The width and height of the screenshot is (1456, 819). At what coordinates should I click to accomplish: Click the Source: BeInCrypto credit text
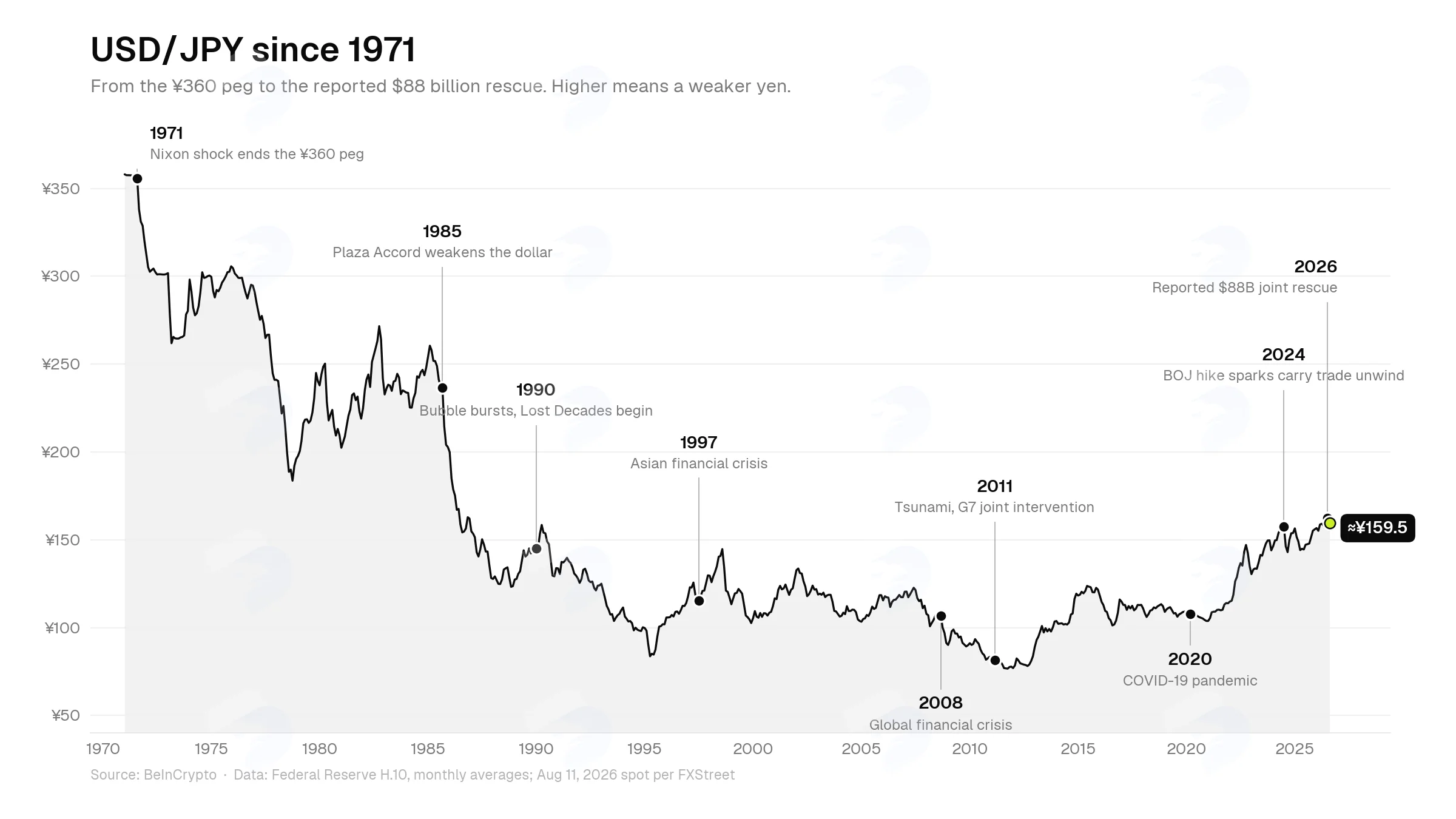153,775
